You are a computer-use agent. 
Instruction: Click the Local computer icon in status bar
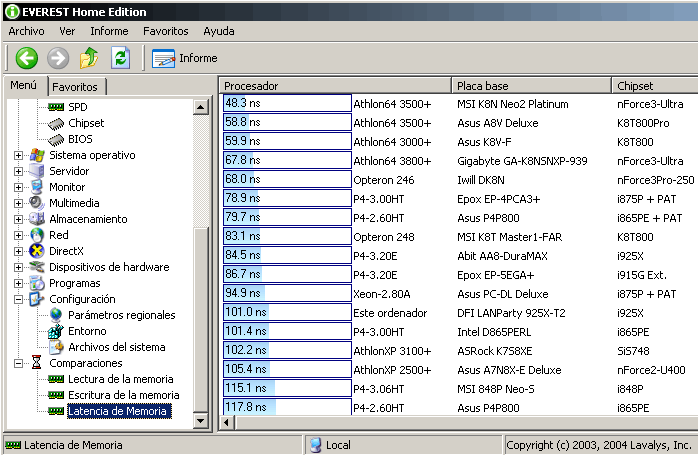pos(316,445)
